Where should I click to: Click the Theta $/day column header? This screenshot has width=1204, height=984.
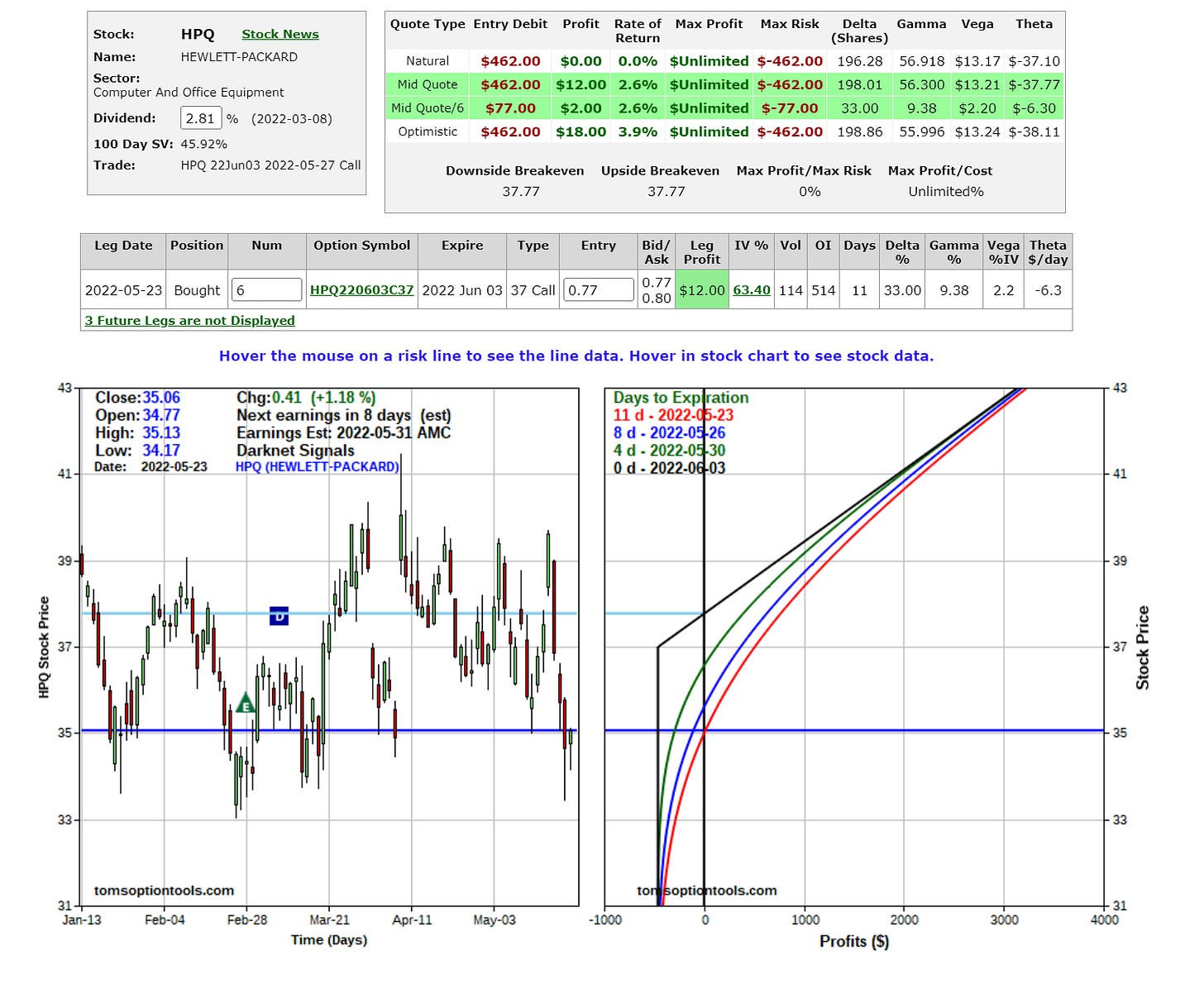(x=1048, y=252)
